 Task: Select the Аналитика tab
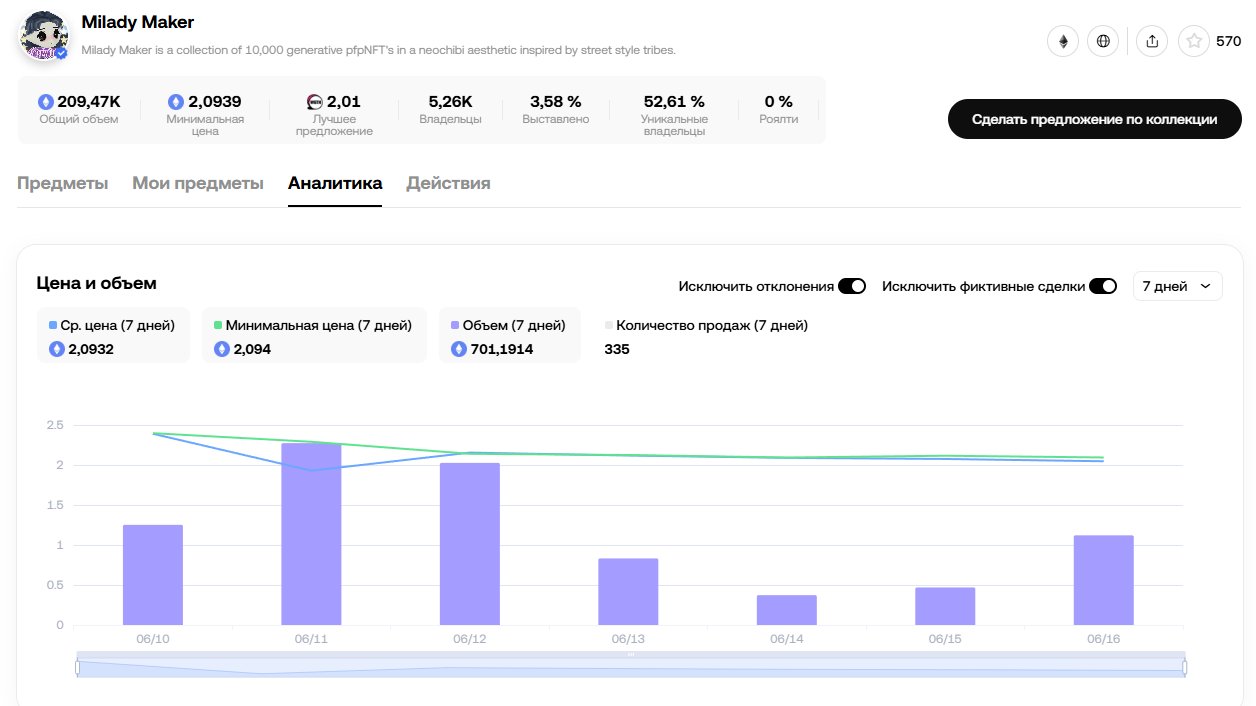pyautogui.click(x=335, y=183)
